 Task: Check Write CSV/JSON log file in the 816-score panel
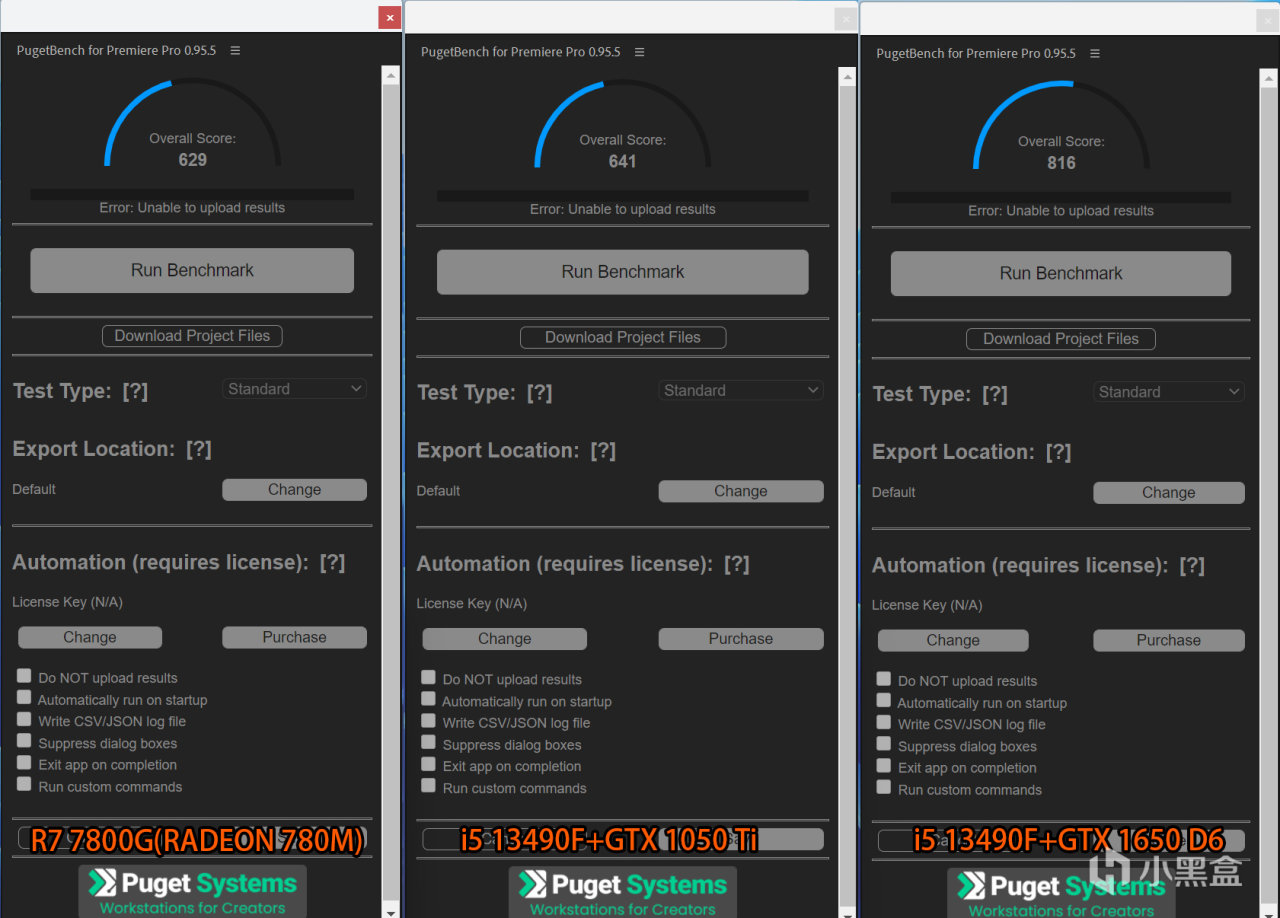(x=883, y=722)
